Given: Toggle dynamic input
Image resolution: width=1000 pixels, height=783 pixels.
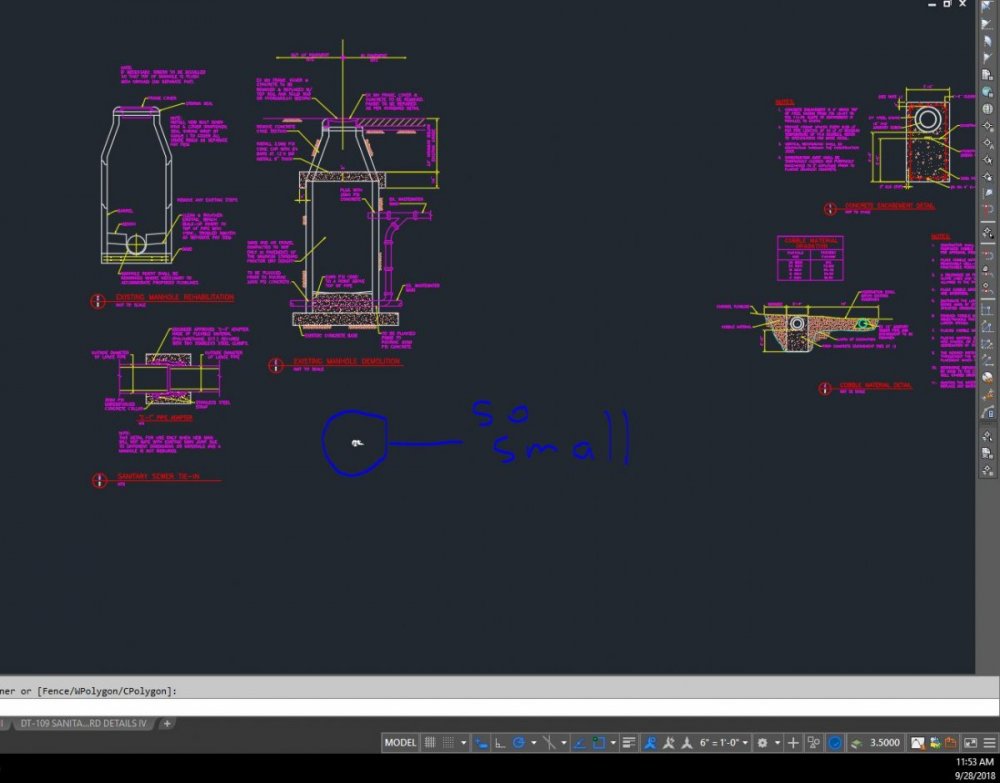Looking at the screenshot, I should coord(482,742).
